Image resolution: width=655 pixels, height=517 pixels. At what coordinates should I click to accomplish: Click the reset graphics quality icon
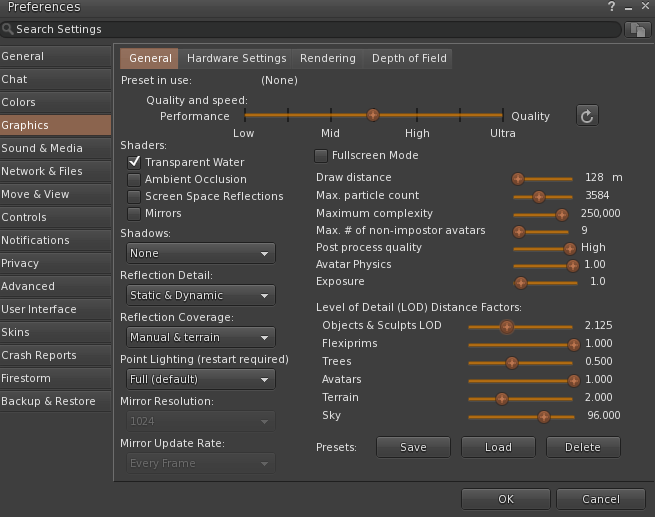[587, 116]
